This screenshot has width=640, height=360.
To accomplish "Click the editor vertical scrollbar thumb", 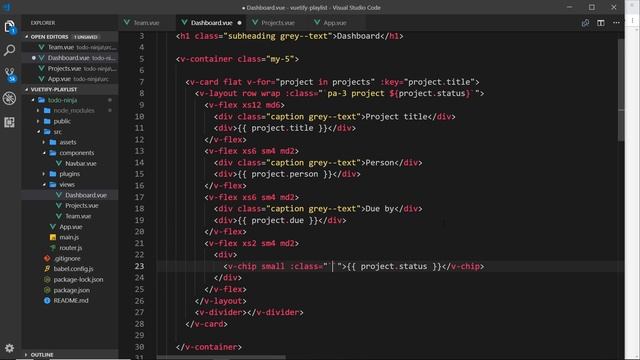I will 621,90.
